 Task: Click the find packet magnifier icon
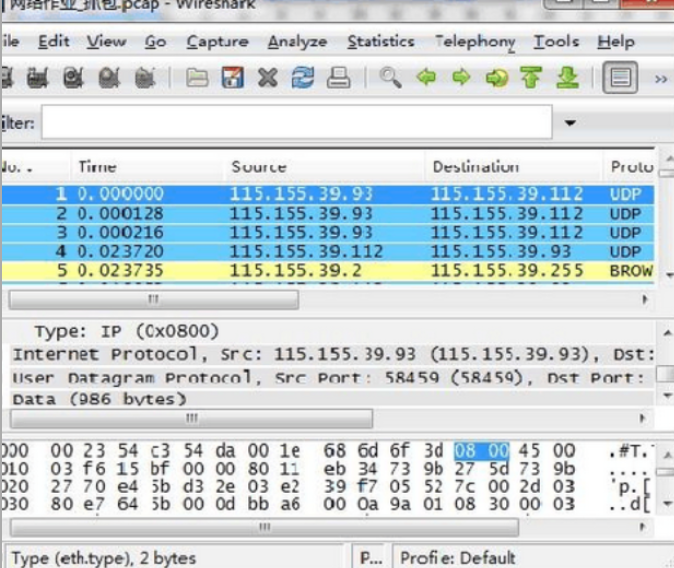click(391, 78)
